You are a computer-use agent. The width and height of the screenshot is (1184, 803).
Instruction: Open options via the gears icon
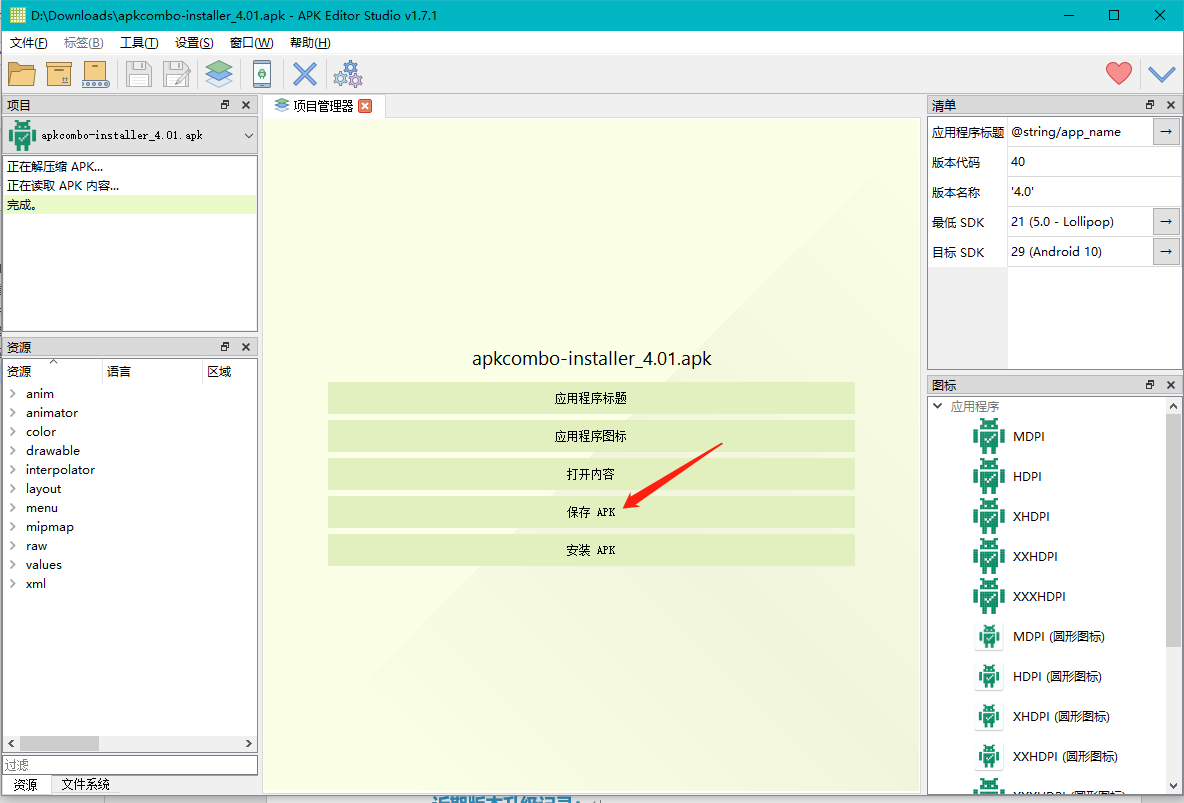pyautogui.click(x=348, y=74)
